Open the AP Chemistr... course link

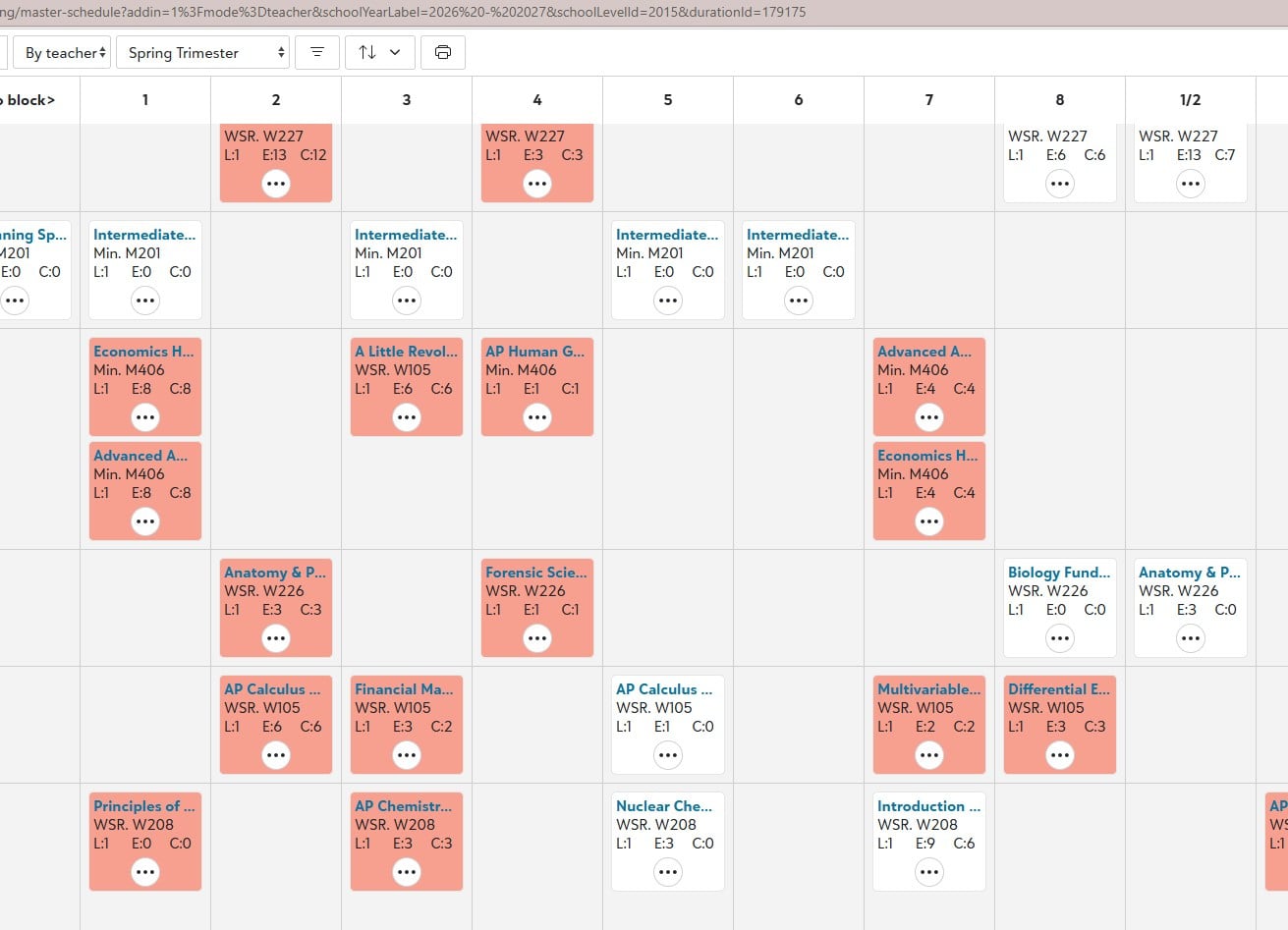pyautogui.click(x=403, y=806)
